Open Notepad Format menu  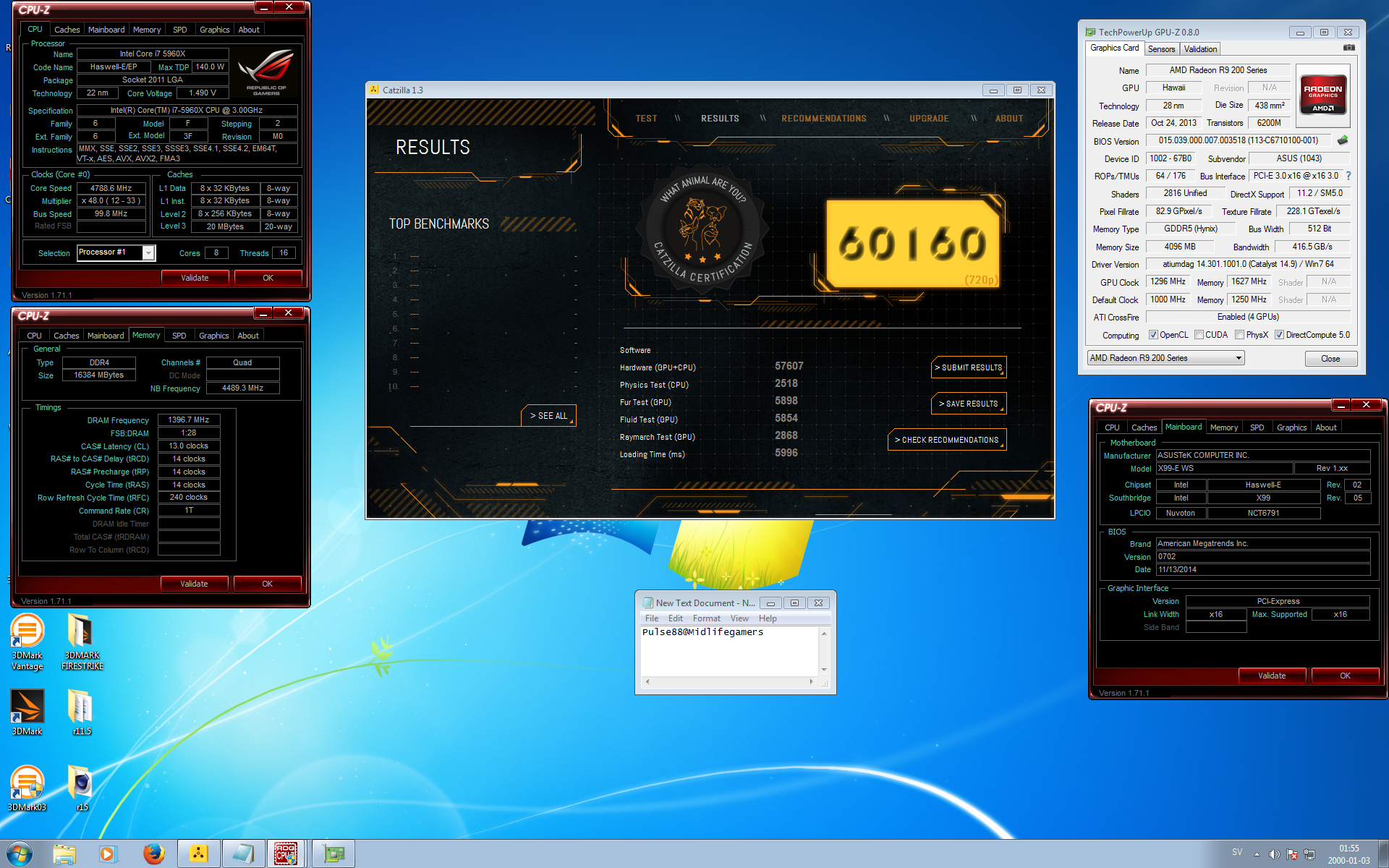point(706,618)
